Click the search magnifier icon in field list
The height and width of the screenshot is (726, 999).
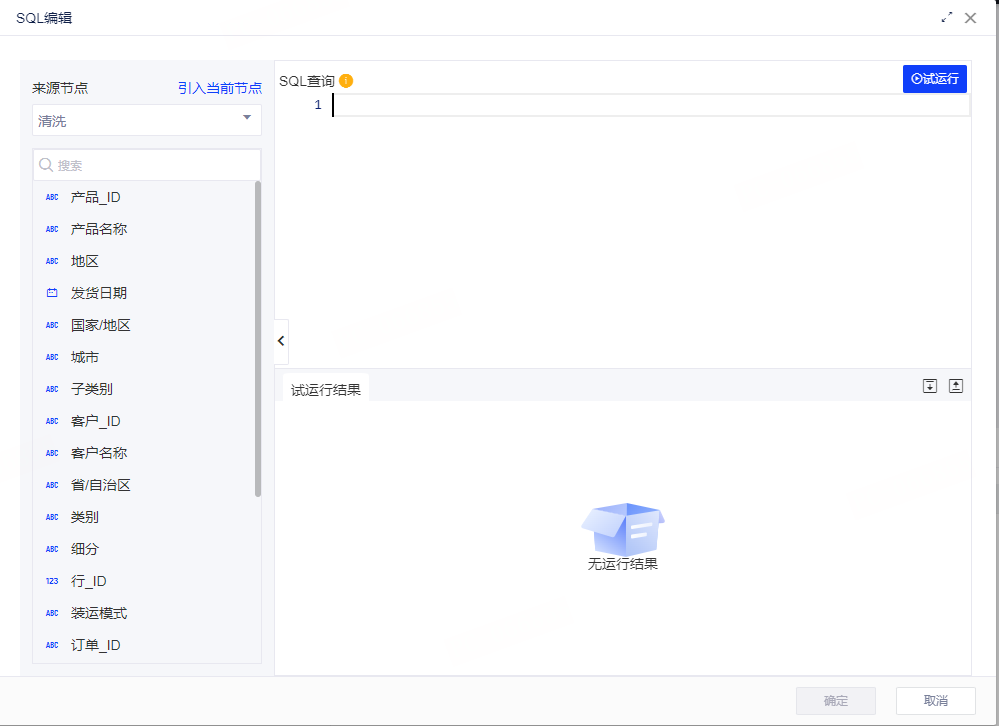45,165
